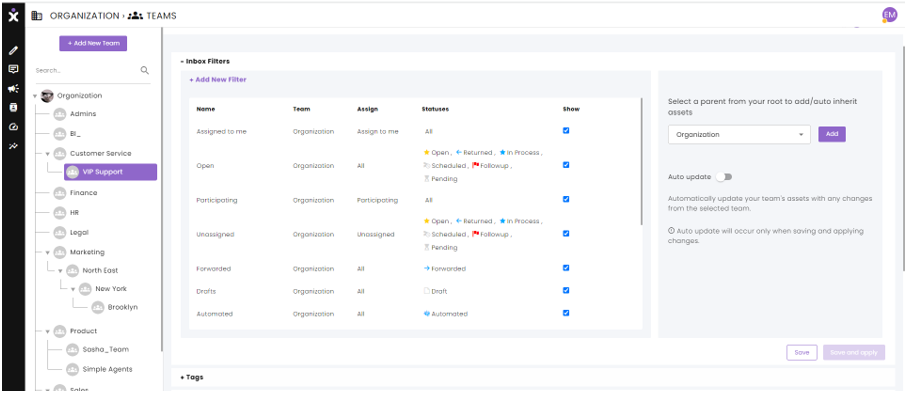Click the Legal team icon
This screenshot has height=396, width=911.
[x=59, y=232]
